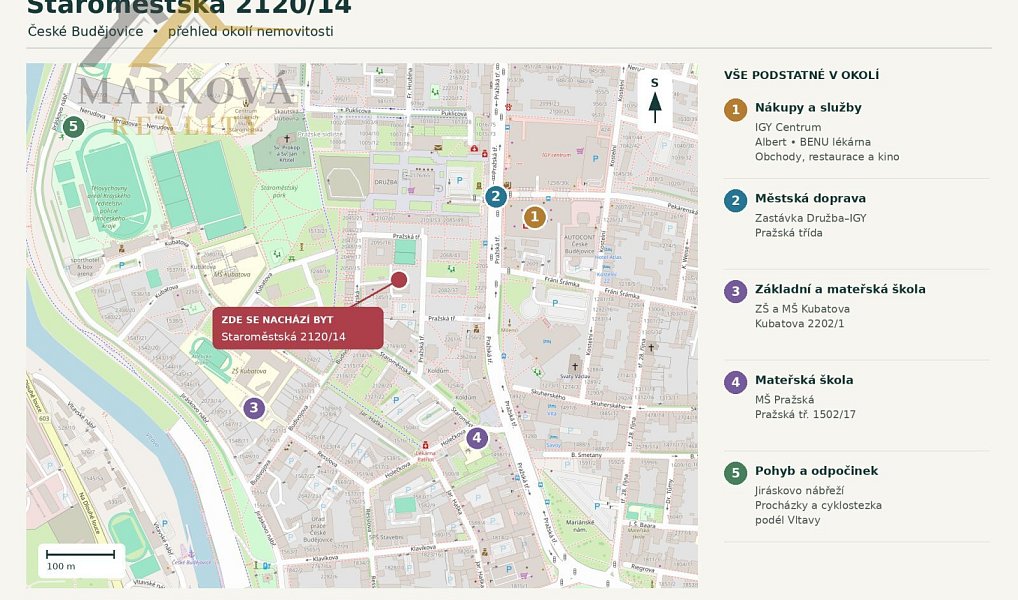This screenshot has height=600, width=1018.
Task: Click the orange marker 1 on the map
Action: click(x=534, y=217)
